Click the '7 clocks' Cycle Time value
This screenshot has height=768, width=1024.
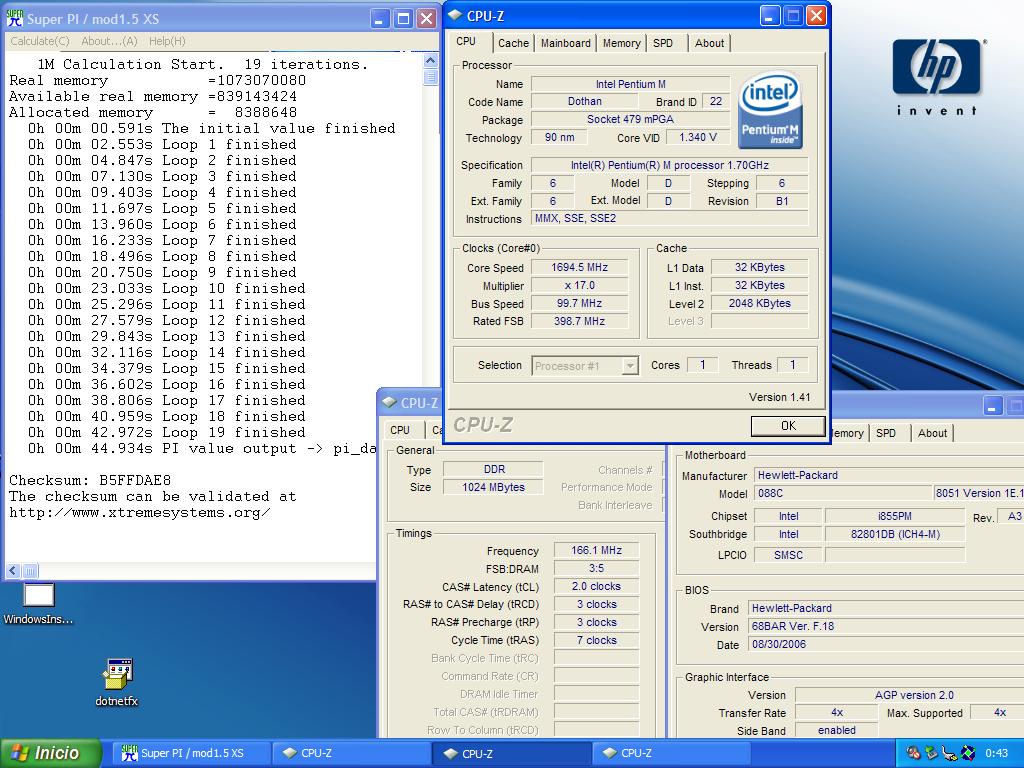coord(596,640)
